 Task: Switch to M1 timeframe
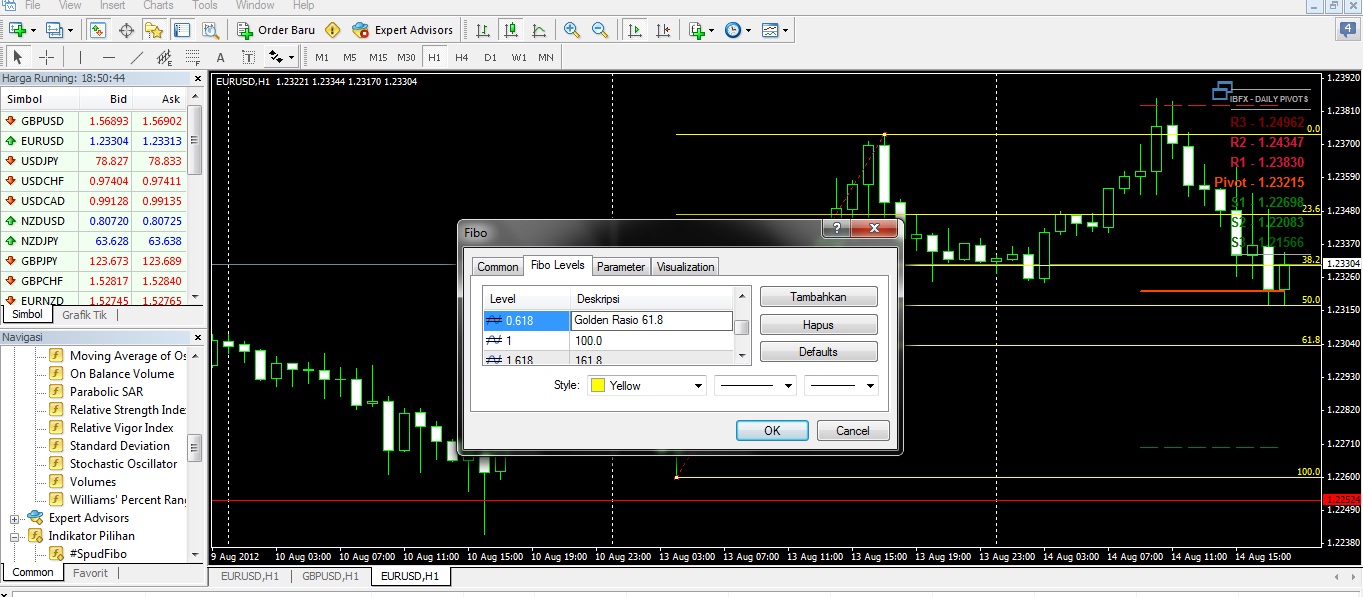(322, 57)
